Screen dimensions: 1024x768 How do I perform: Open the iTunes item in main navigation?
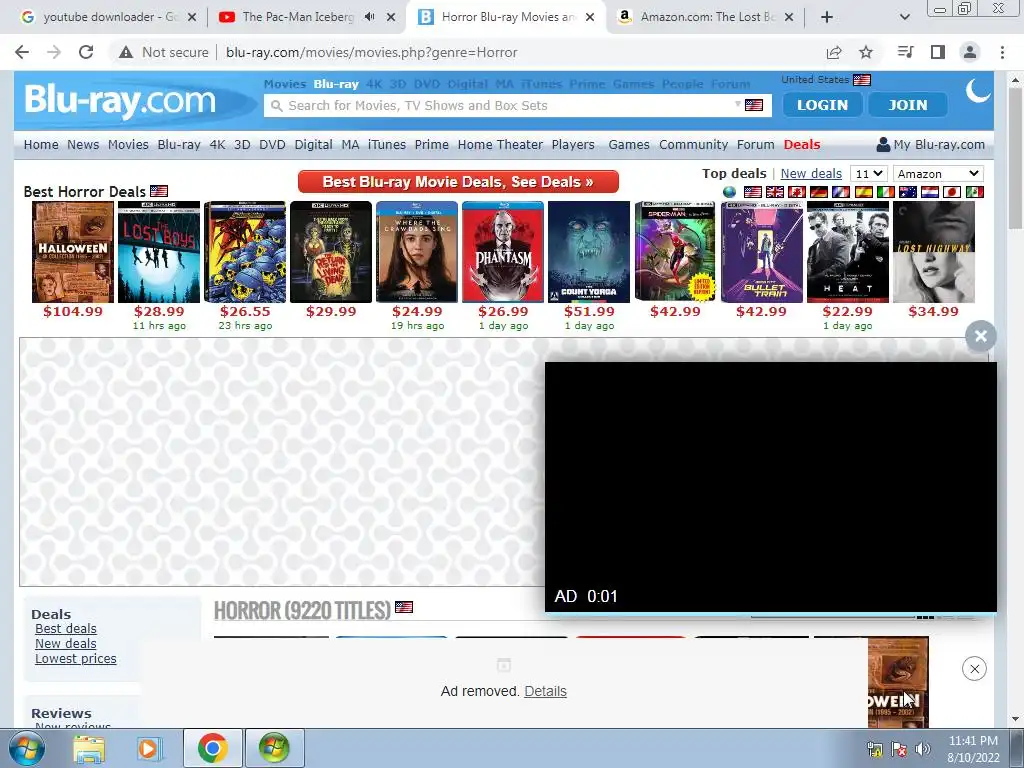click(387, 144)
